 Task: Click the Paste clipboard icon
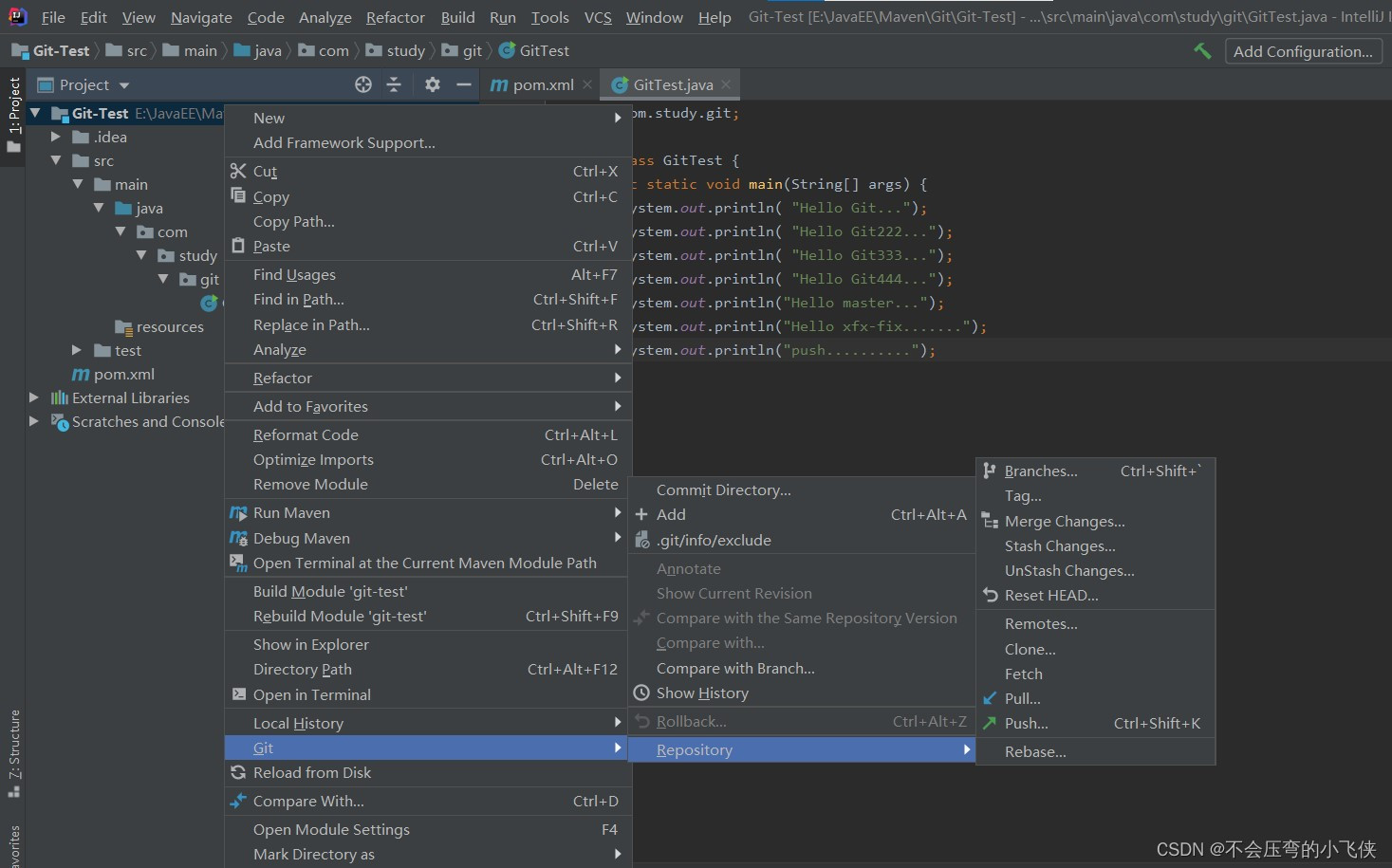238,245
